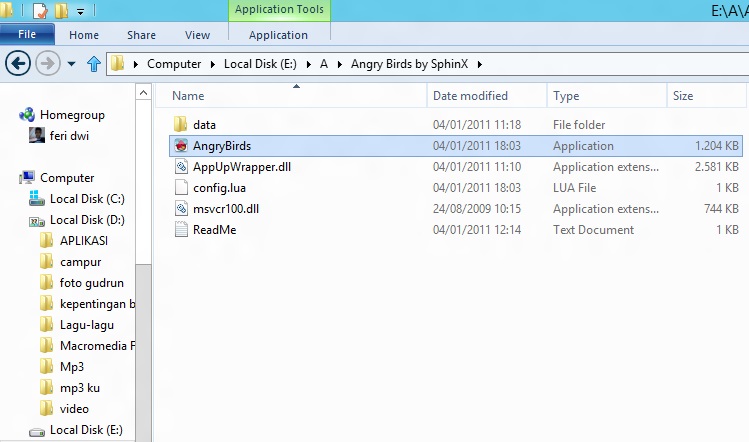Click the A folder breadcrumb
The image size is (749, 442).
pyautogui.click(x=324, y=64)
